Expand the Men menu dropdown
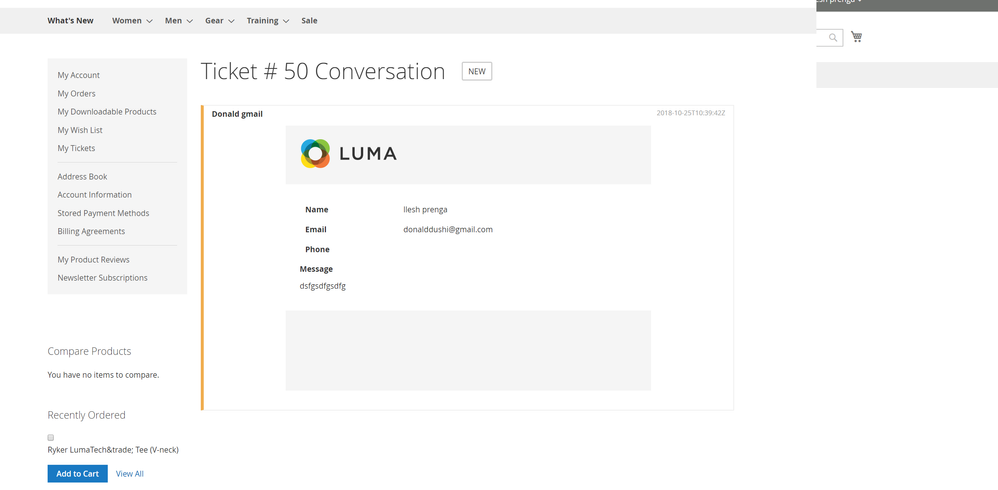Viewport: 998px width, 490px height. (x=179, y=20)
